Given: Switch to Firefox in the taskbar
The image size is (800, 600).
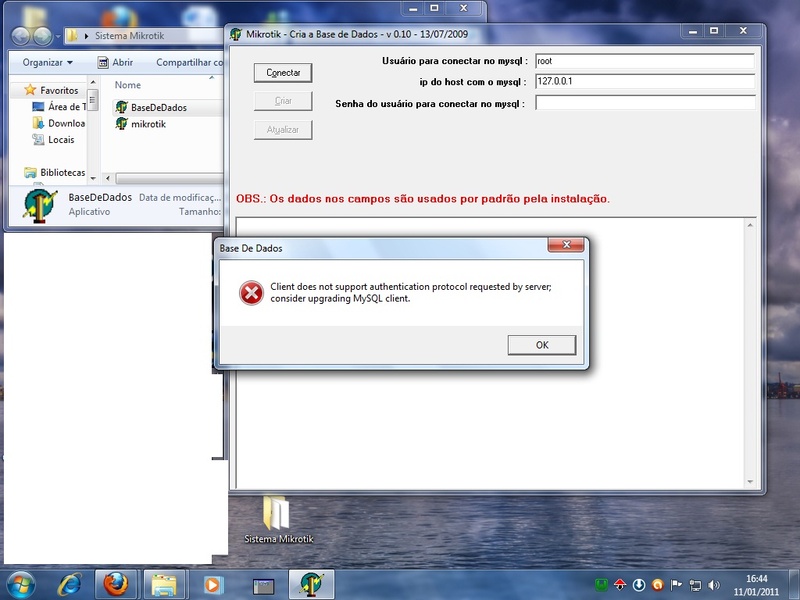Looking at the screenshot, I should (116, 584).
